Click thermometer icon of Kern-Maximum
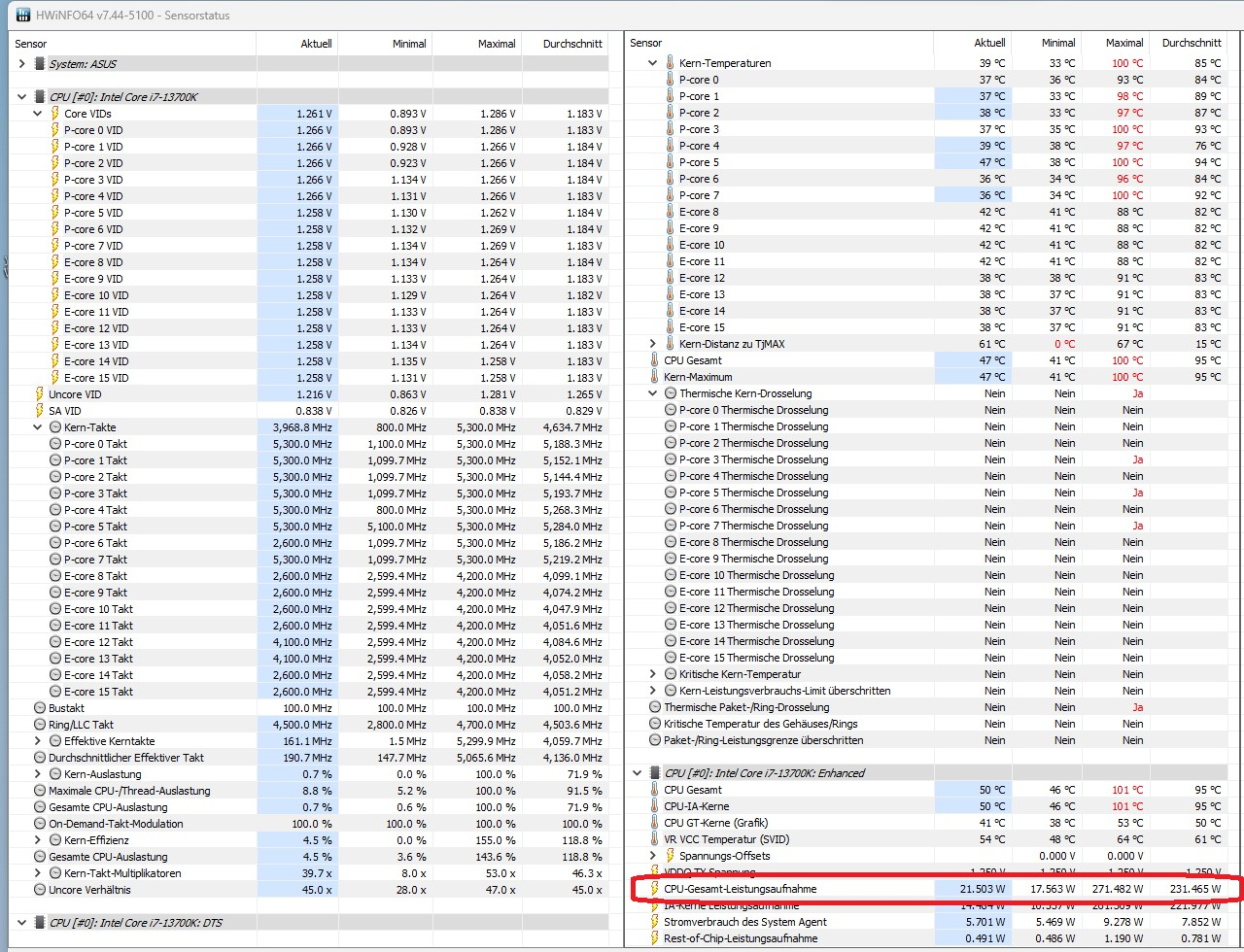Screen dimensions: 1244x952 click(x=654, y=377)
